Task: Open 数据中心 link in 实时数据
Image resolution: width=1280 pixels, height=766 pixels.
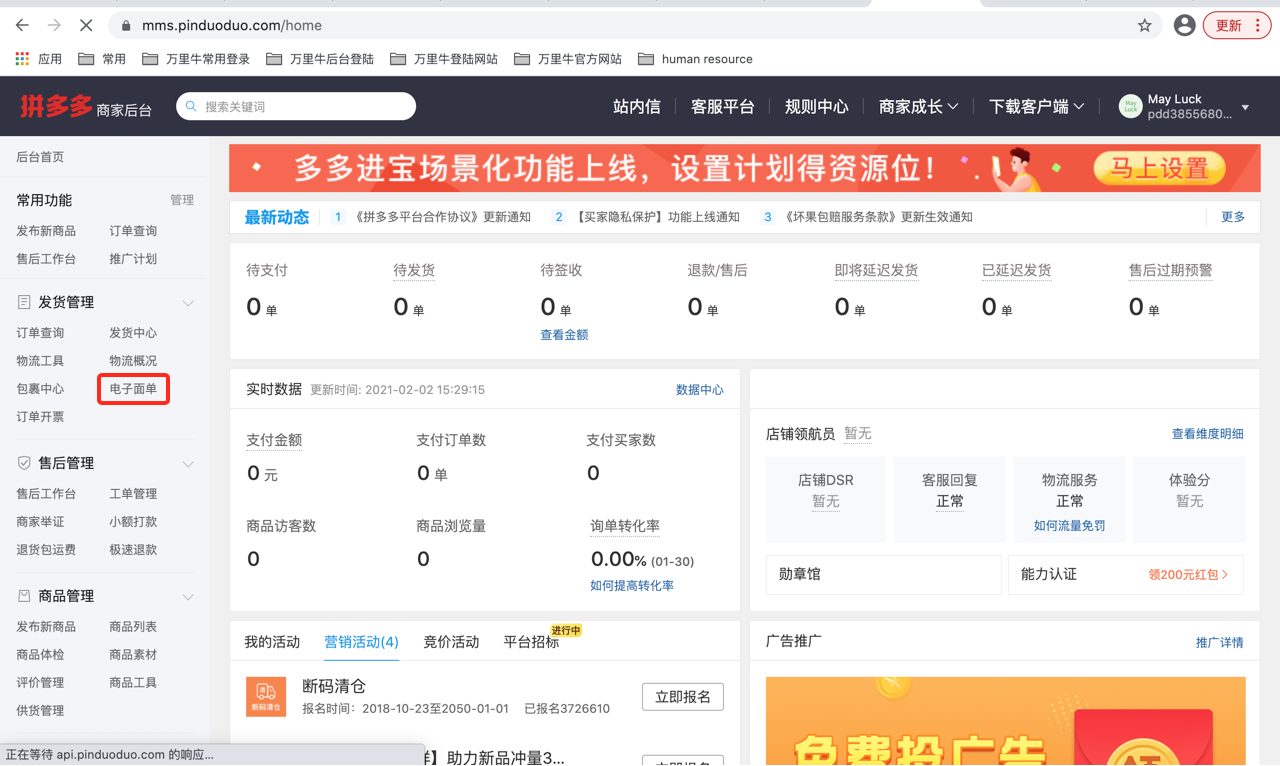Action: pyautogui.click(x=700, y=390)
